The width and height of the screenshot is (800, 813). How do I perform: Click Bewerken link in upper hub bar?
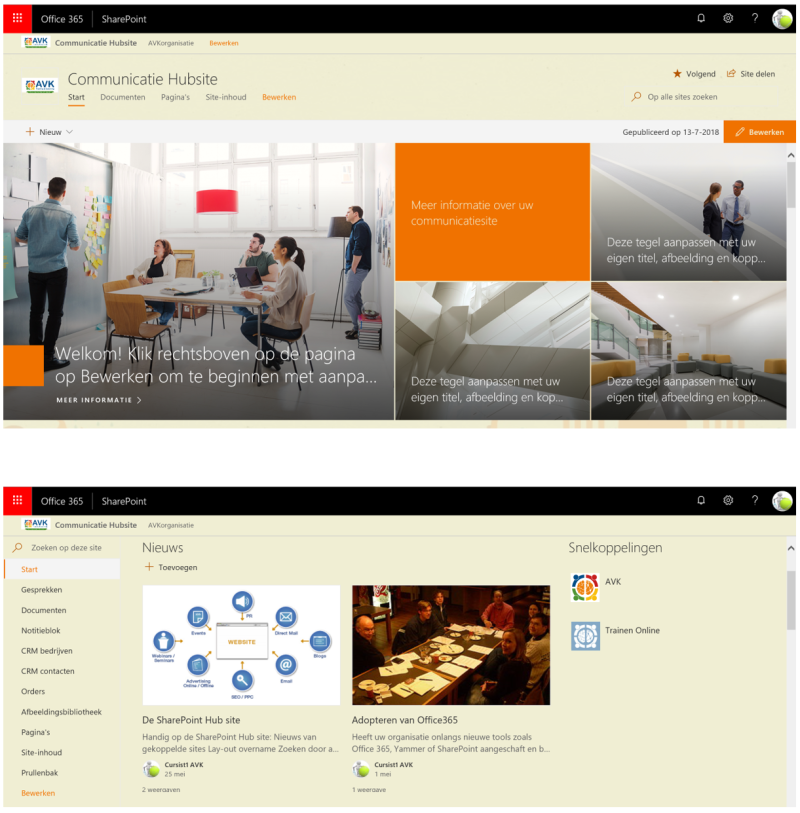pyautogui.click(x=224, y=43)
